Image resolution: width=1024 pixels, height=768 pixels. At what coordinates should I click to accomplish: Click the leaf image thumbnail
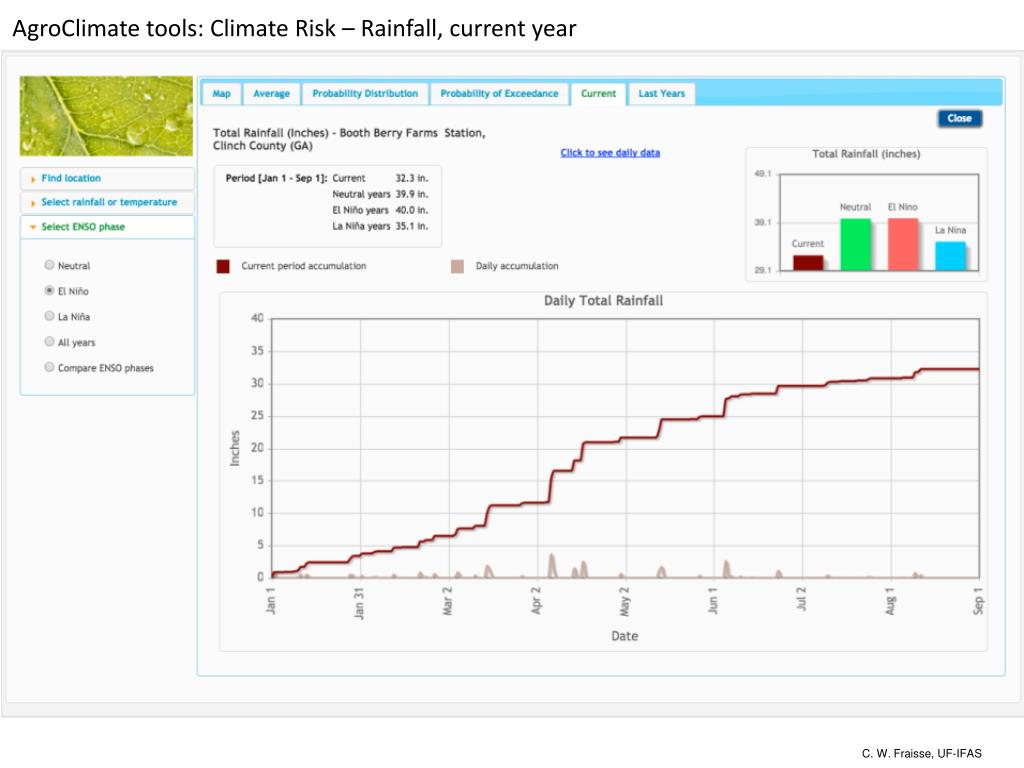point(106,116)
